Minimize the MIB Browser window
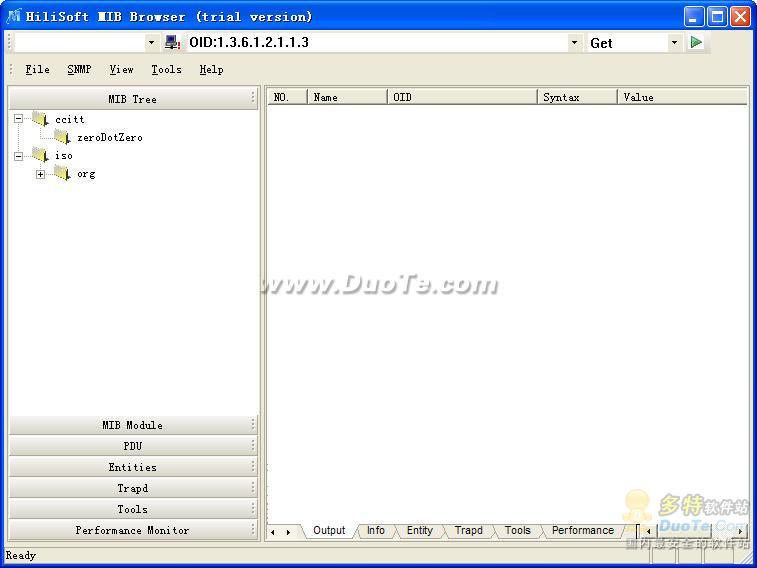757x568 pixels. (694, 16)
